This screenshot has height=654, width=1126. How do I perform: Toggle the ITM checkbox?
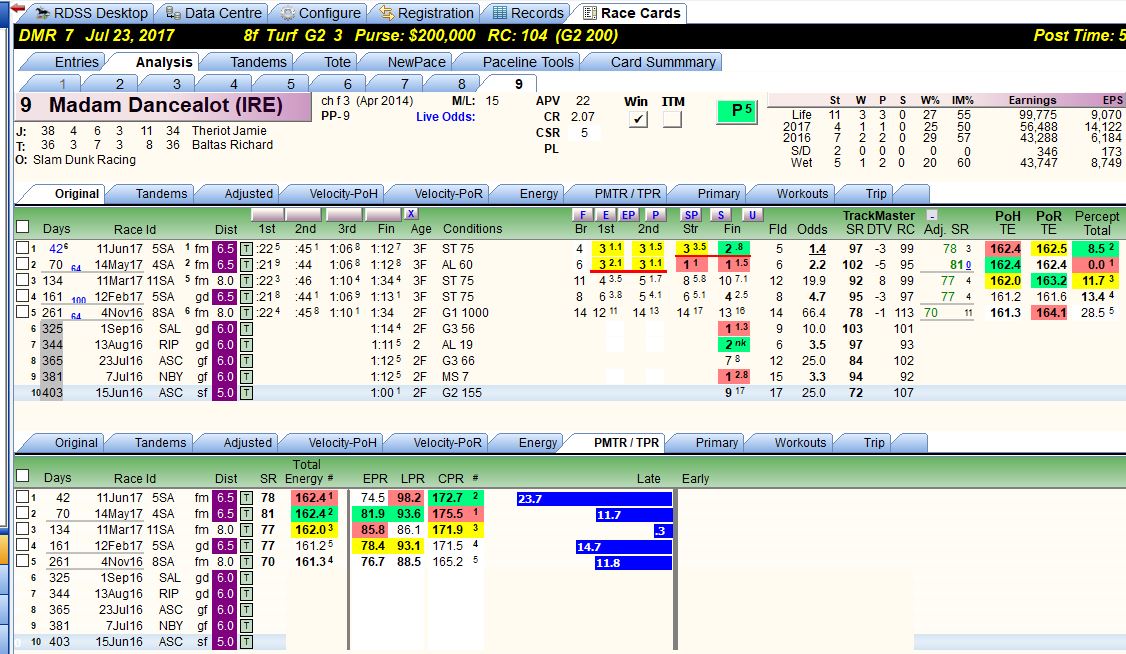click(672, 119)
